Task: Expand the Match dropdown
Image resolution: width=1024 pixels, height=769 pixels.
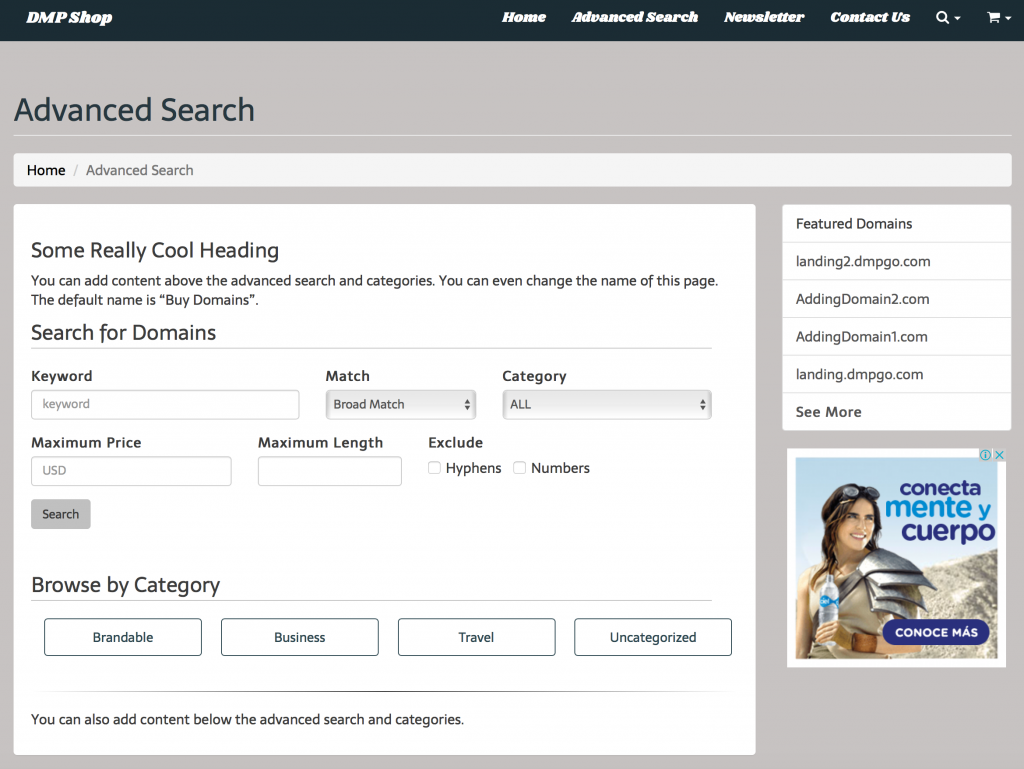Action: [x=401, y=404]
